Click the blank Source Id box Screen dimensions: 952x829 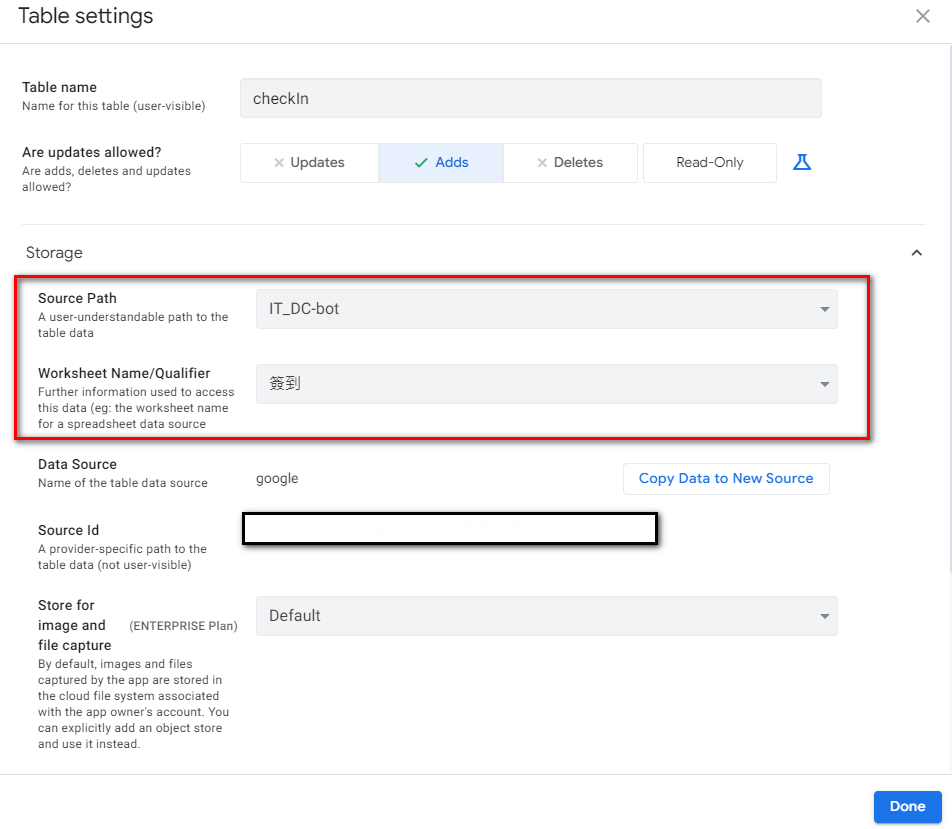coord(449,529)
